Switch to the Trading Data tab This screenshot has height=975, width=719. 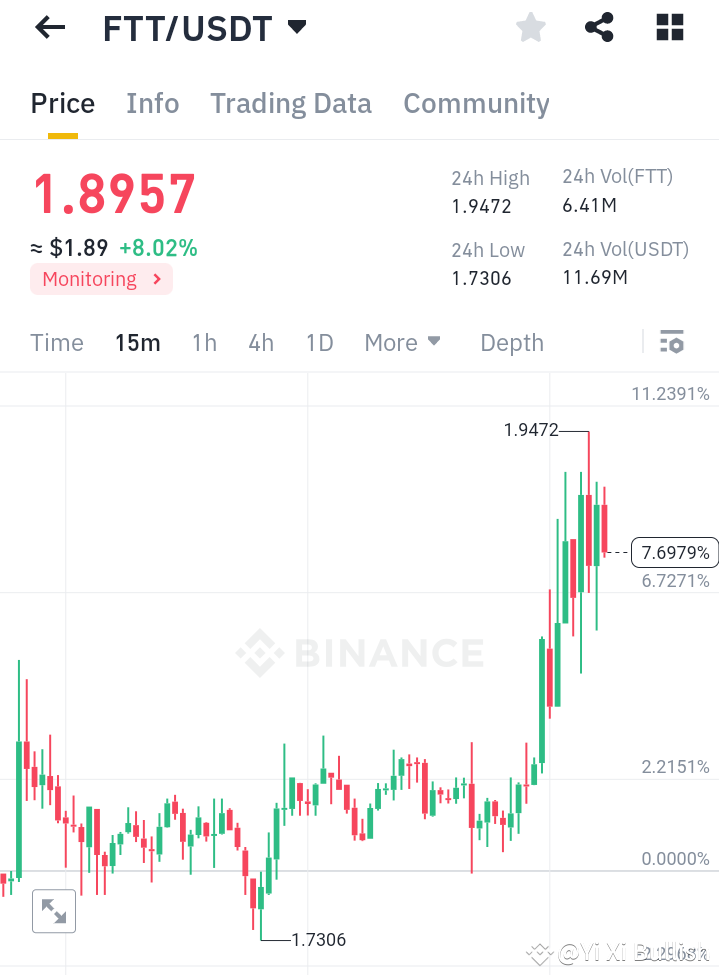[290, 103]
